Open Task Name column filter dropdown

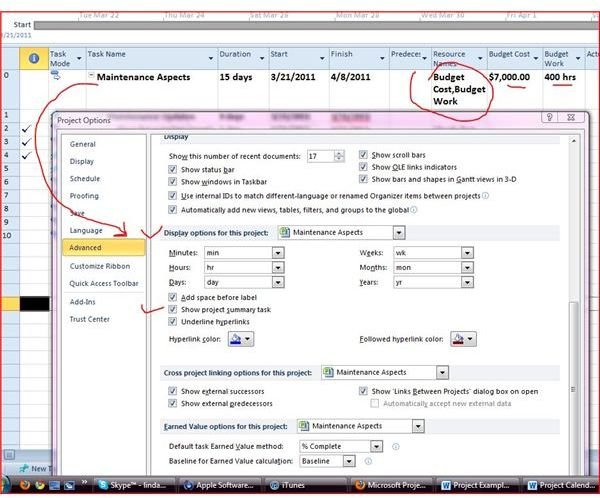pyautogui.click(x=210, y=58)
